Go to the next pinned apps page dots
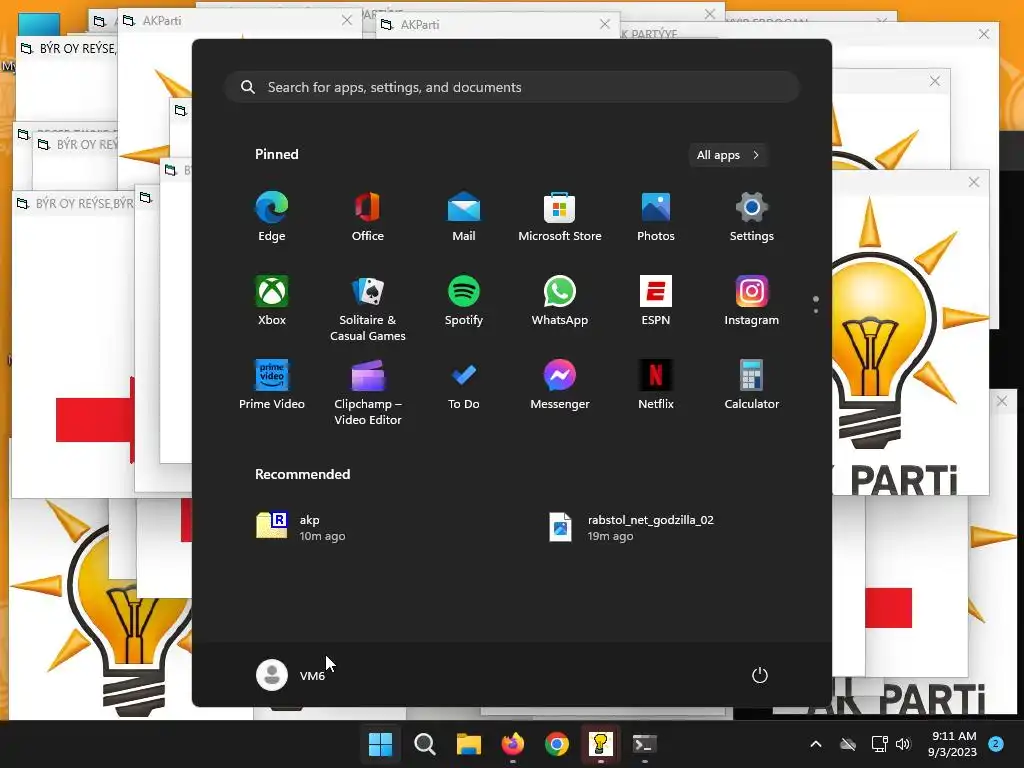Viewport: 1024px width, 768px height. 816,305
